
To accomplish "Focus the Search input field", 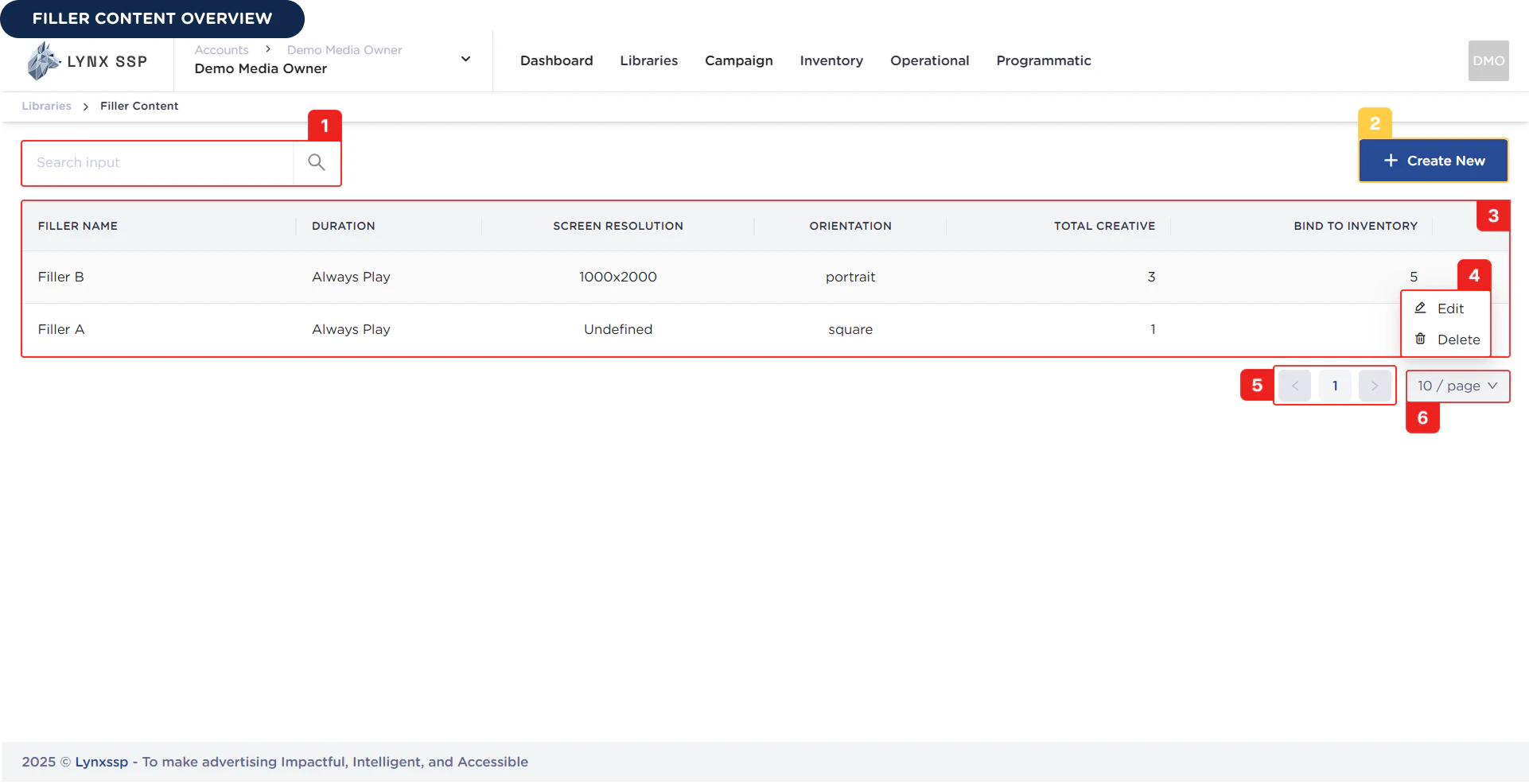I will tap(158, 162).
